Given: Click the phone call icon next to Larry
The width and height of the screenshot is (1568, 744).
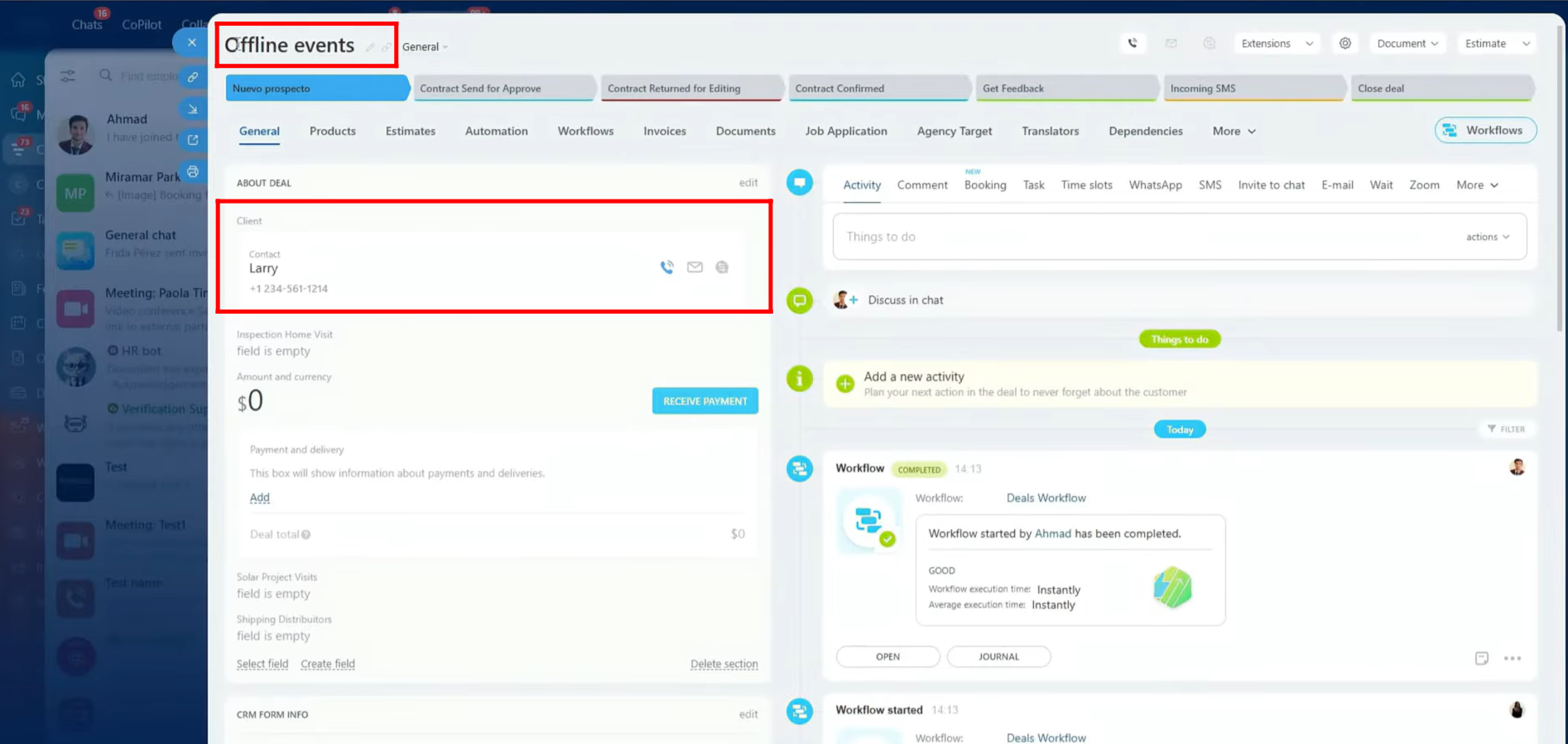Looking at the screenshot, I should 666,267.
